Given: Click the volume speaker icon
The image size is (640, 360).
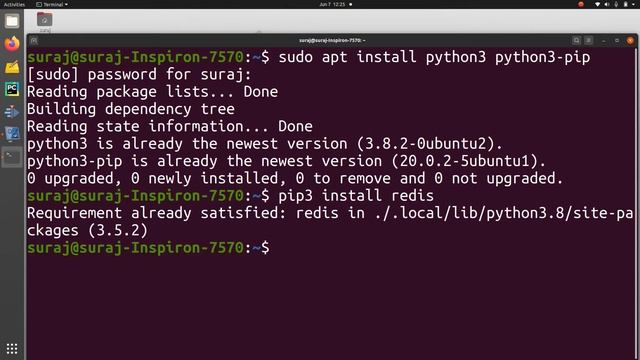Looking at the screenshot, I should (x=607, y=4).
